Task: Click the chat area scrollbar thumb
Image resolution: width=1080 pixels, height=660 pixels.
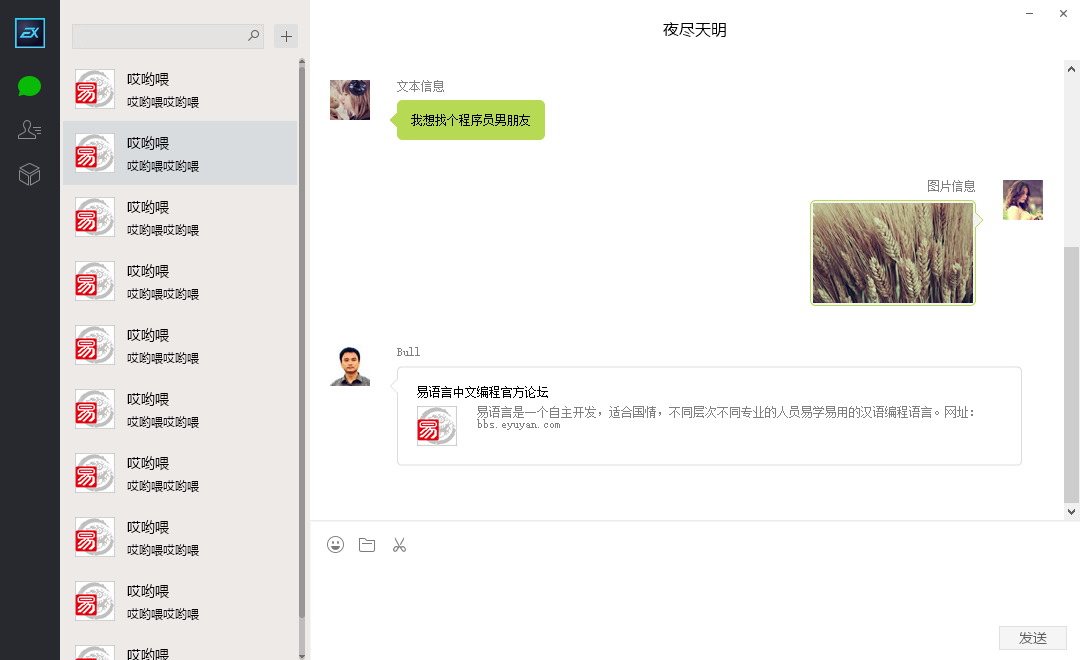Action: 1071,374
